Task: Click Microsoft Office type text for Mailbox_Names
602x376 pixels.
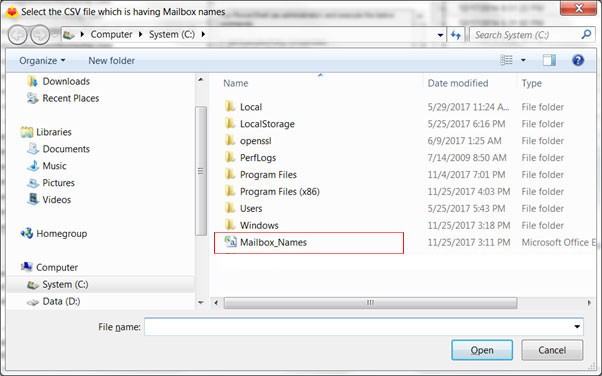Action: pyautogui.click(x=559, y=242)
